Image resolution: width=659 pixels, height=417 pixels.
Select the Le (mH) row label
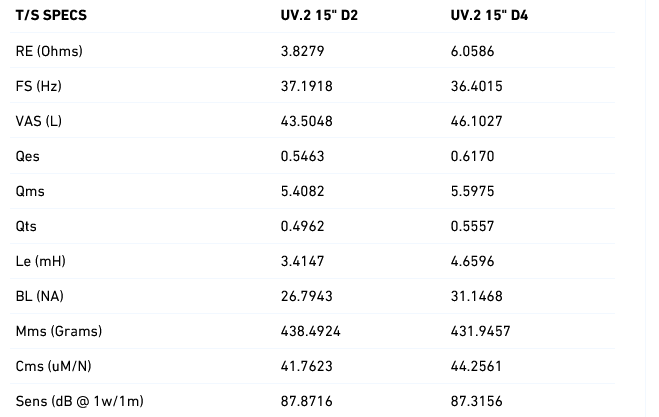tap(40, 261)
